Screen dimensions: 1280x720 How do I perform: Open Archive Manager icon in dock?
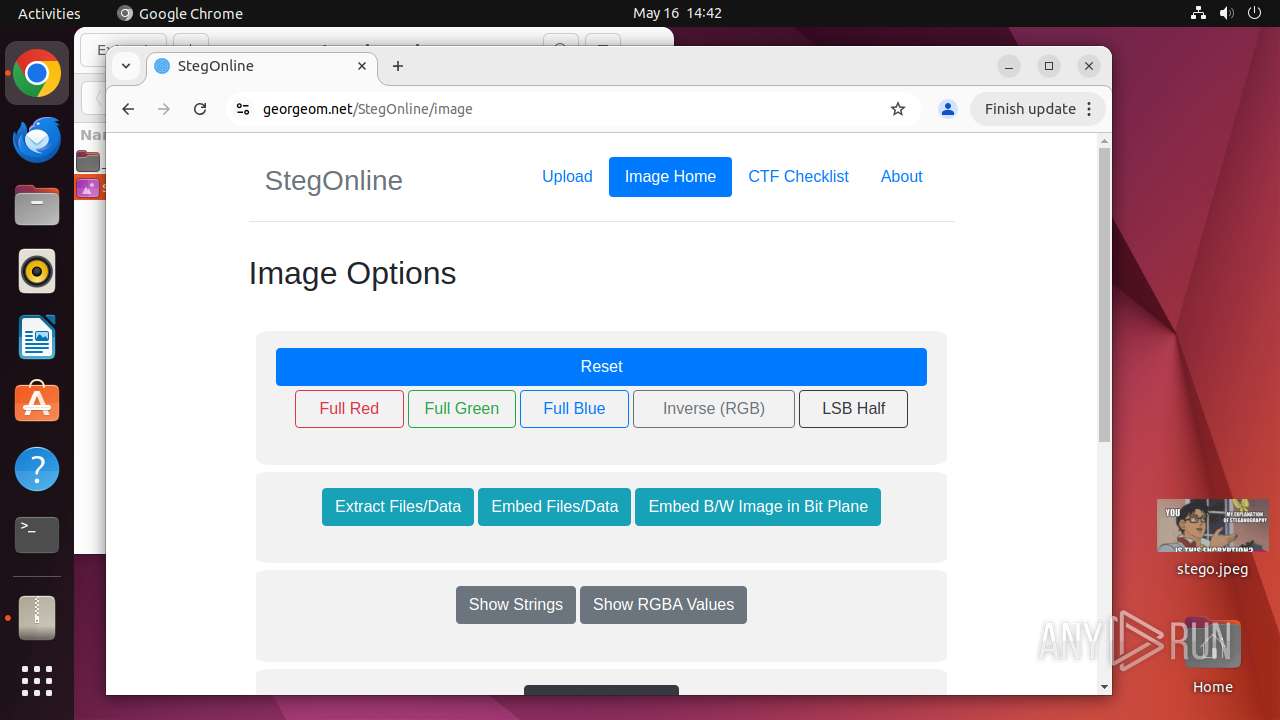point(37,617)
